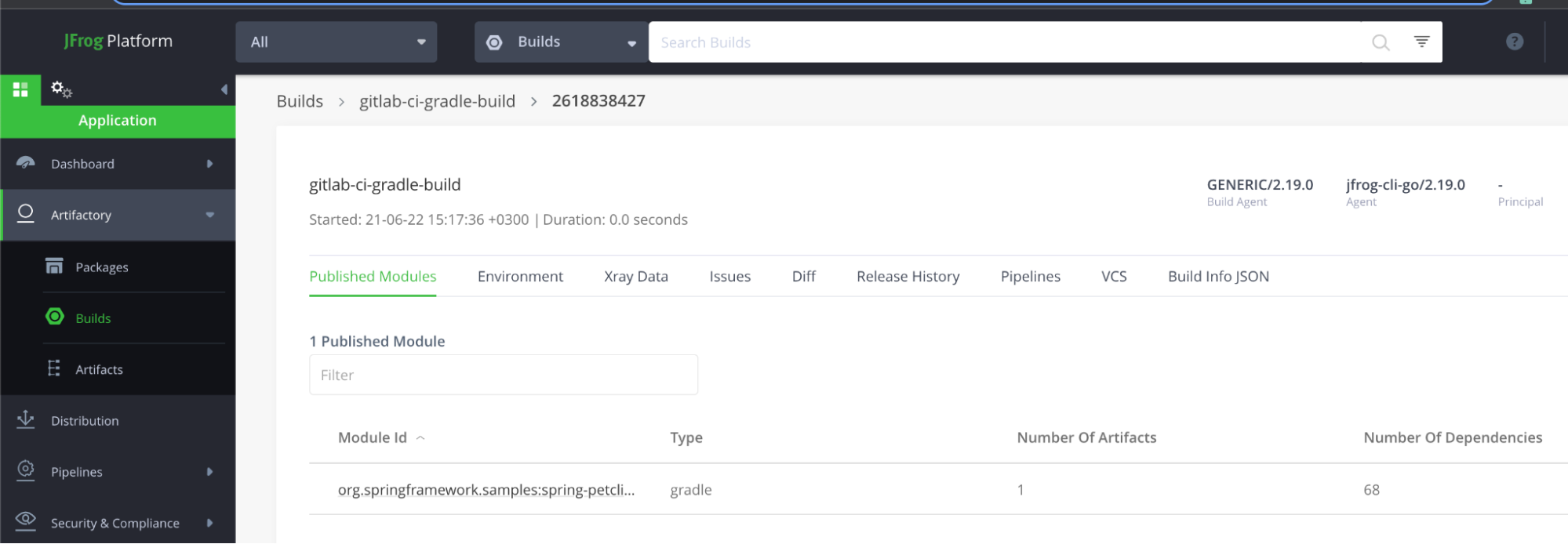Open the Builds search type dropdown
The height and width of the screenshot is (544, 1568).
click(x=561, y=42)
